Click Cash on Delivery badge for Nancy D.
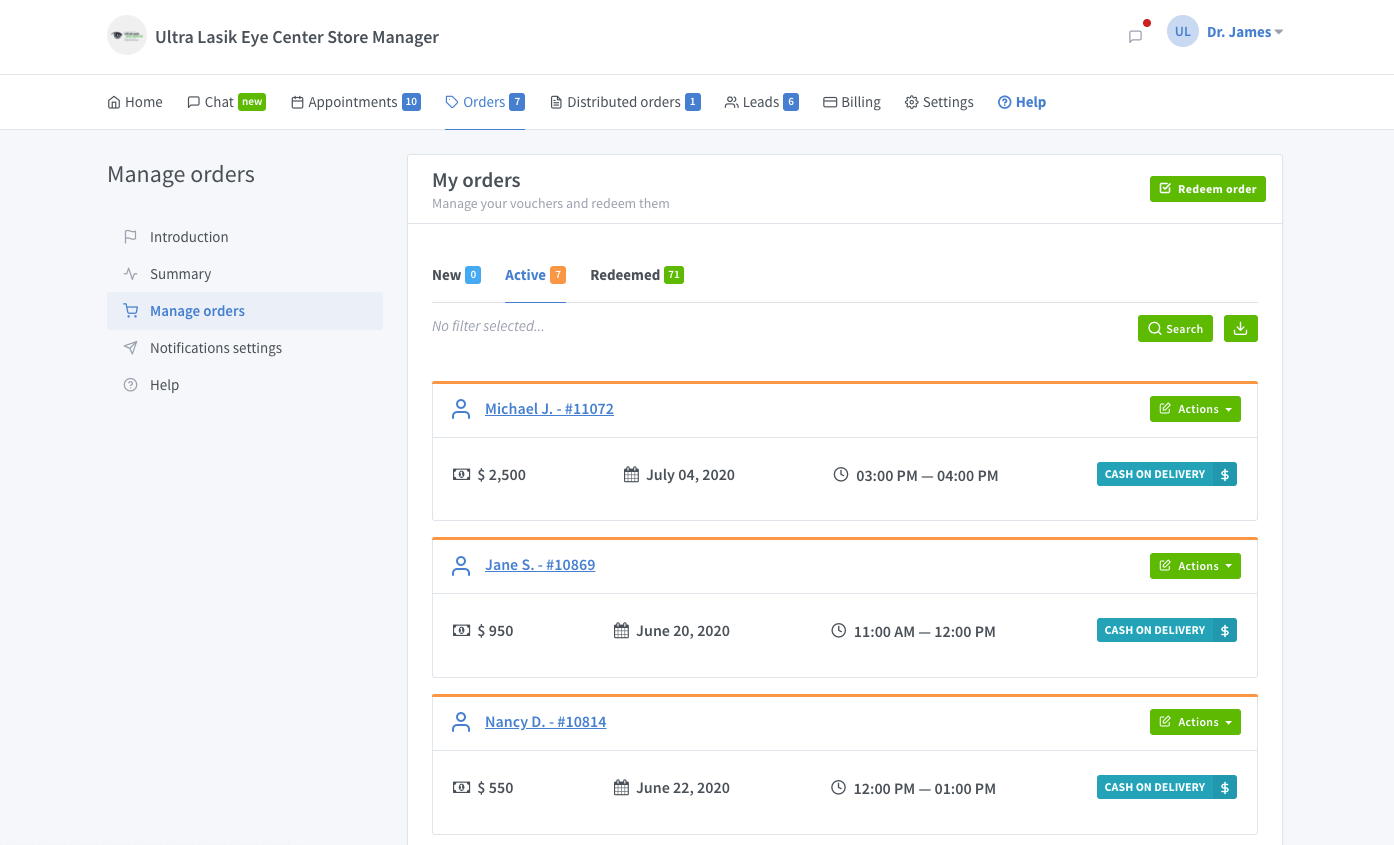Screen dimensions: 1394x845 [x=1167, y=787]
